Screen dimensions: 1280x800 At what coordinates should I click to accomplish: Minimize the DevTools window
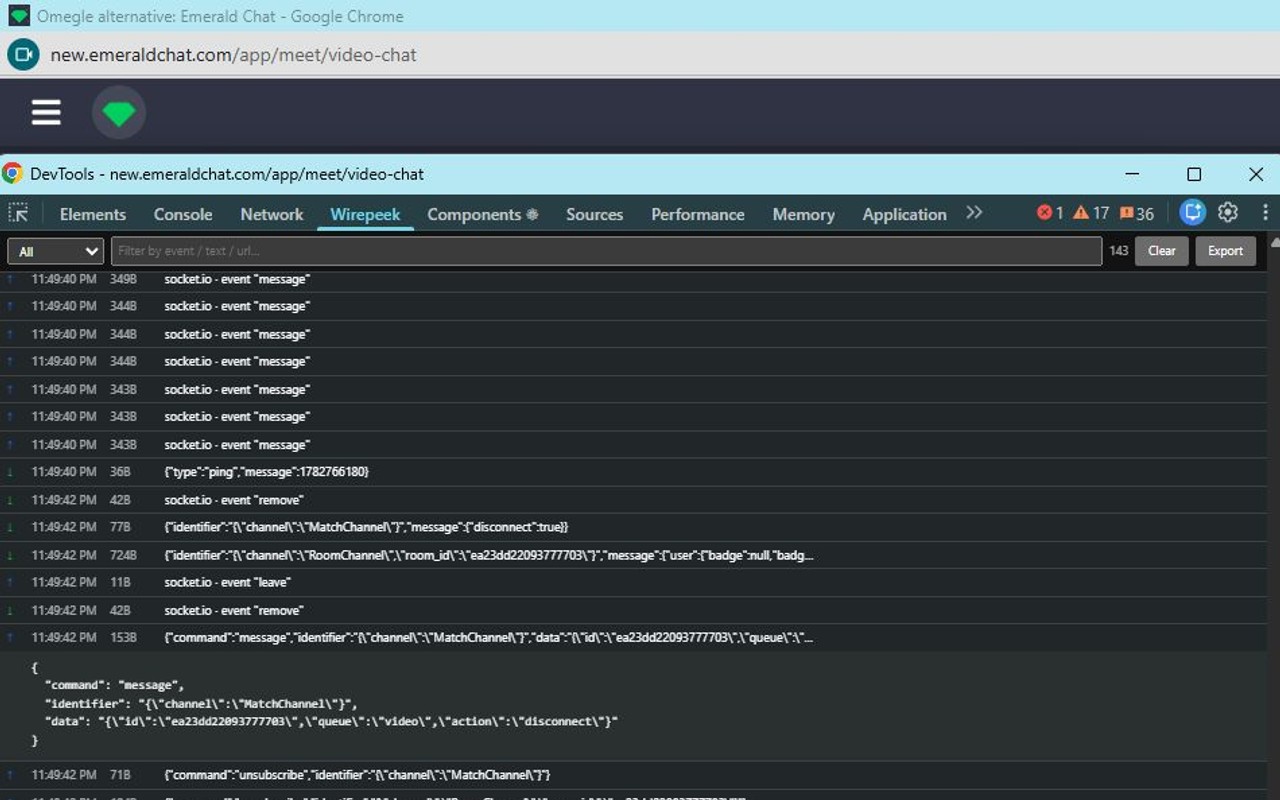coord(1132,174)
